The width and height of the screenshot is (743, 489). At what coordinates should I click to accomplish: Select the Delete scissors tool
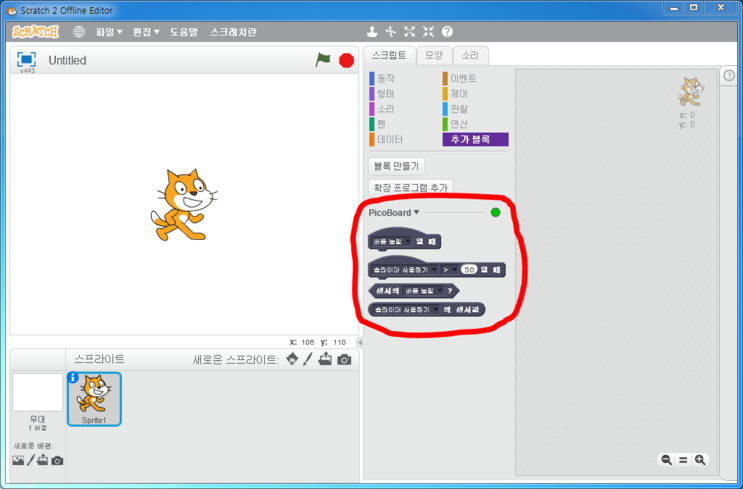(x=390, y=32)
